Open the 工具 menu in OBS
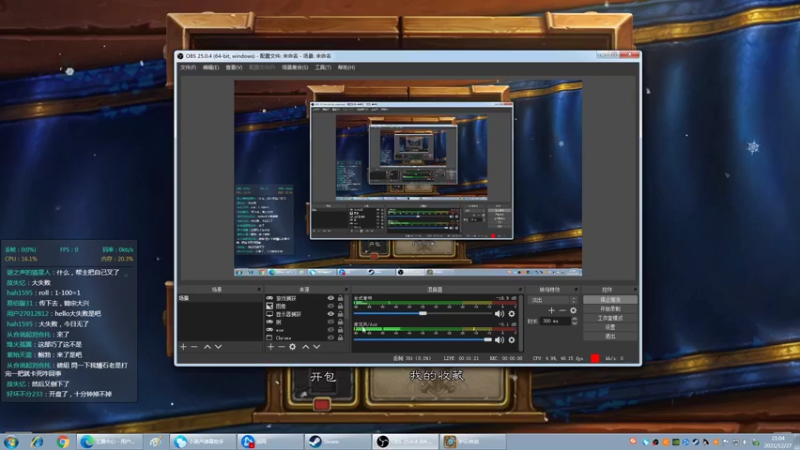 pos(322,67)
